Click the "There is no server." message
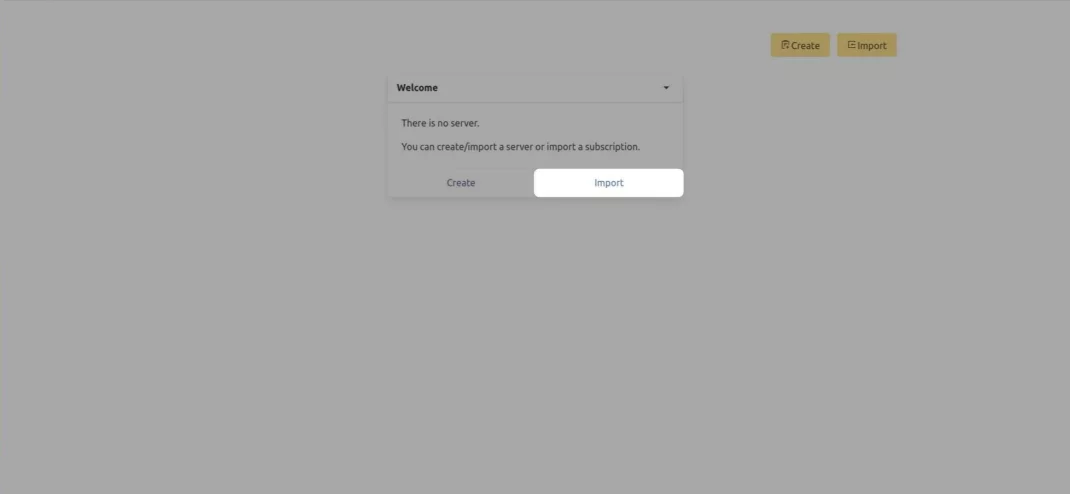Screen dimensions: 1070x494 tap(440, 124)
